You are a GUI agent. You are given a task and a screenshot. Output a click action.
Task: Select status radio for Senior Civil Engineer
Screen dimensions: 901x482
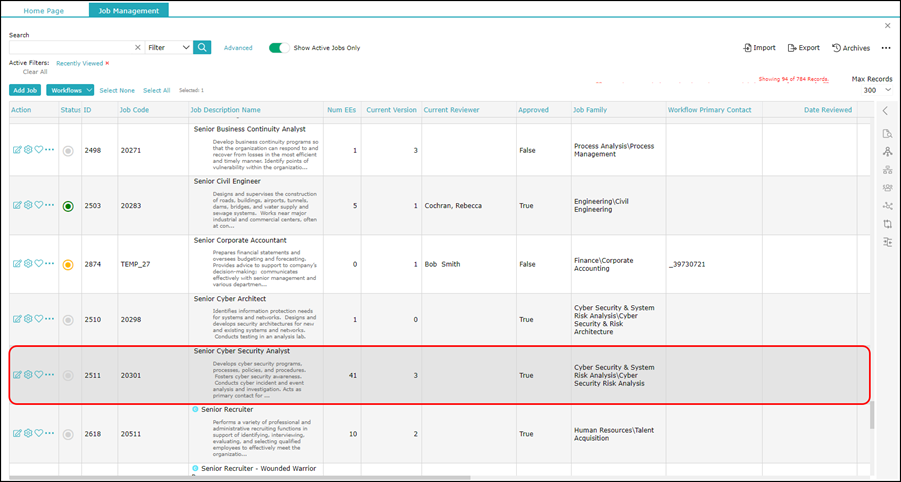click(68, 206)
